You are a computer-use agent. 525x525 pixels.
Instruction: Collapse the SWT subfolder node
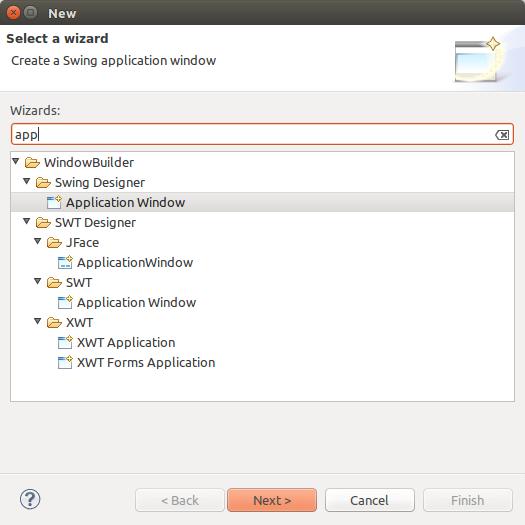tap(38, 281)
